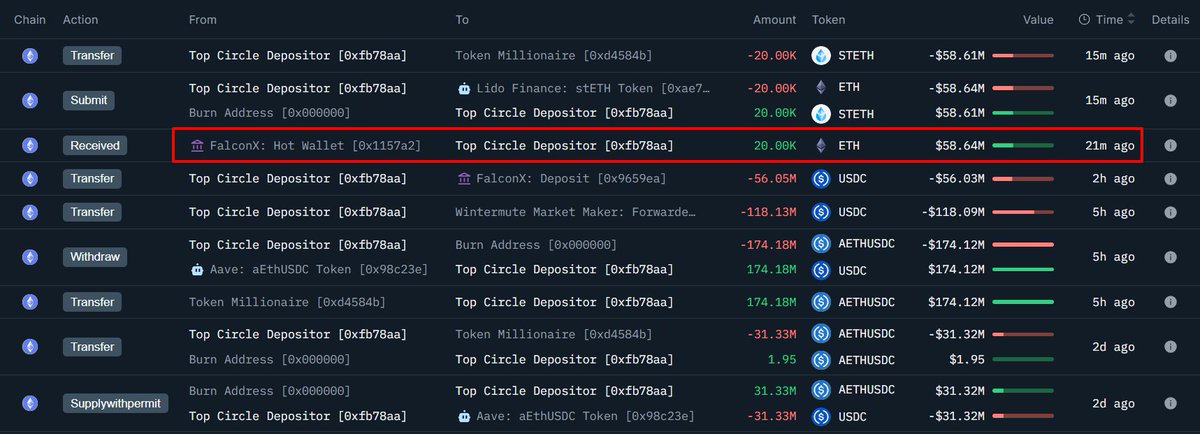Open details icon for the Withdraw row

coord(1170,257)
